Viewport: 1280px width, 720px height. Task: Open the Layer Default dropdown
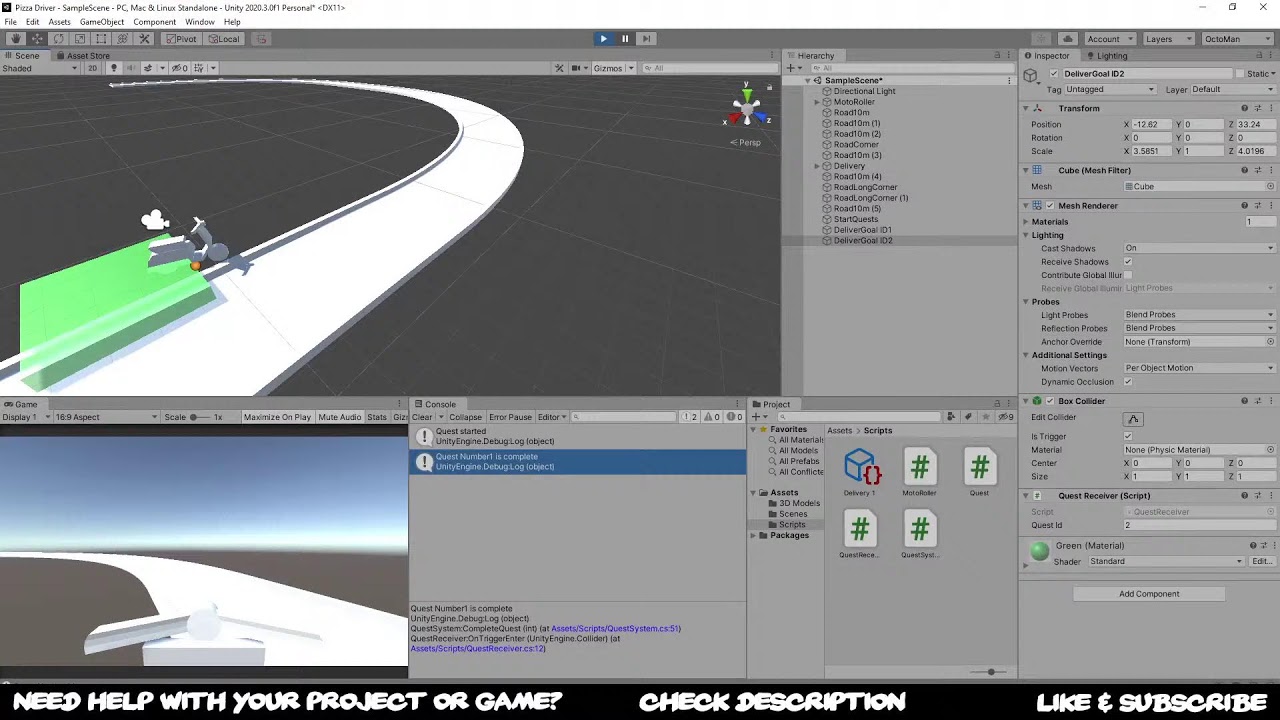point(1233,90)
